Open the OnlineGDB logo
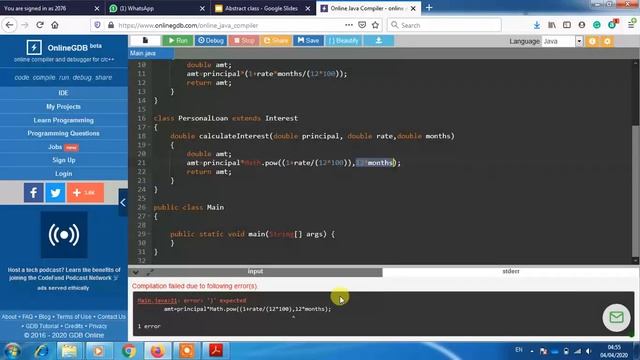 pos(64,47)
